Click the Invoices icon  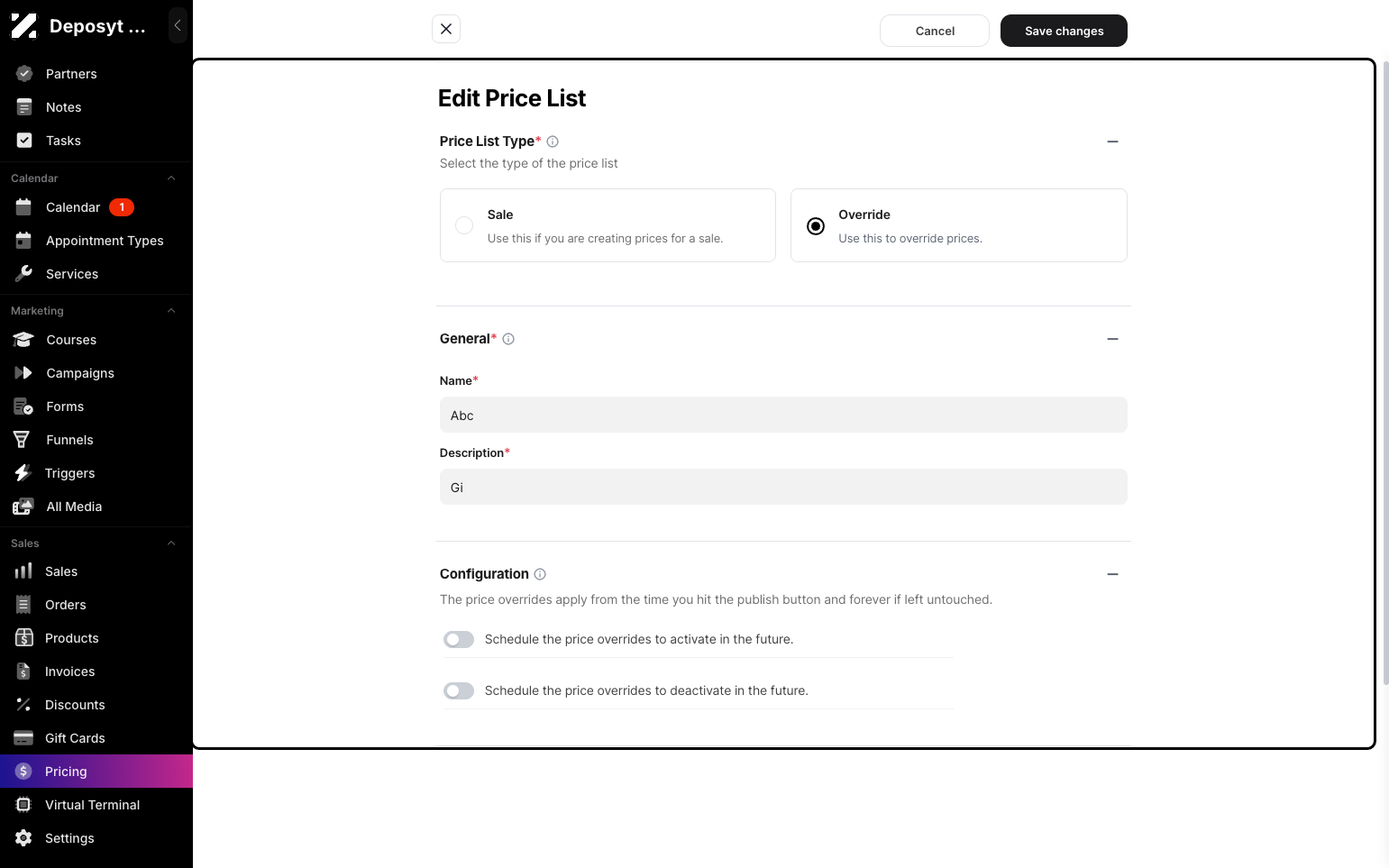click(x=23, y=672)
